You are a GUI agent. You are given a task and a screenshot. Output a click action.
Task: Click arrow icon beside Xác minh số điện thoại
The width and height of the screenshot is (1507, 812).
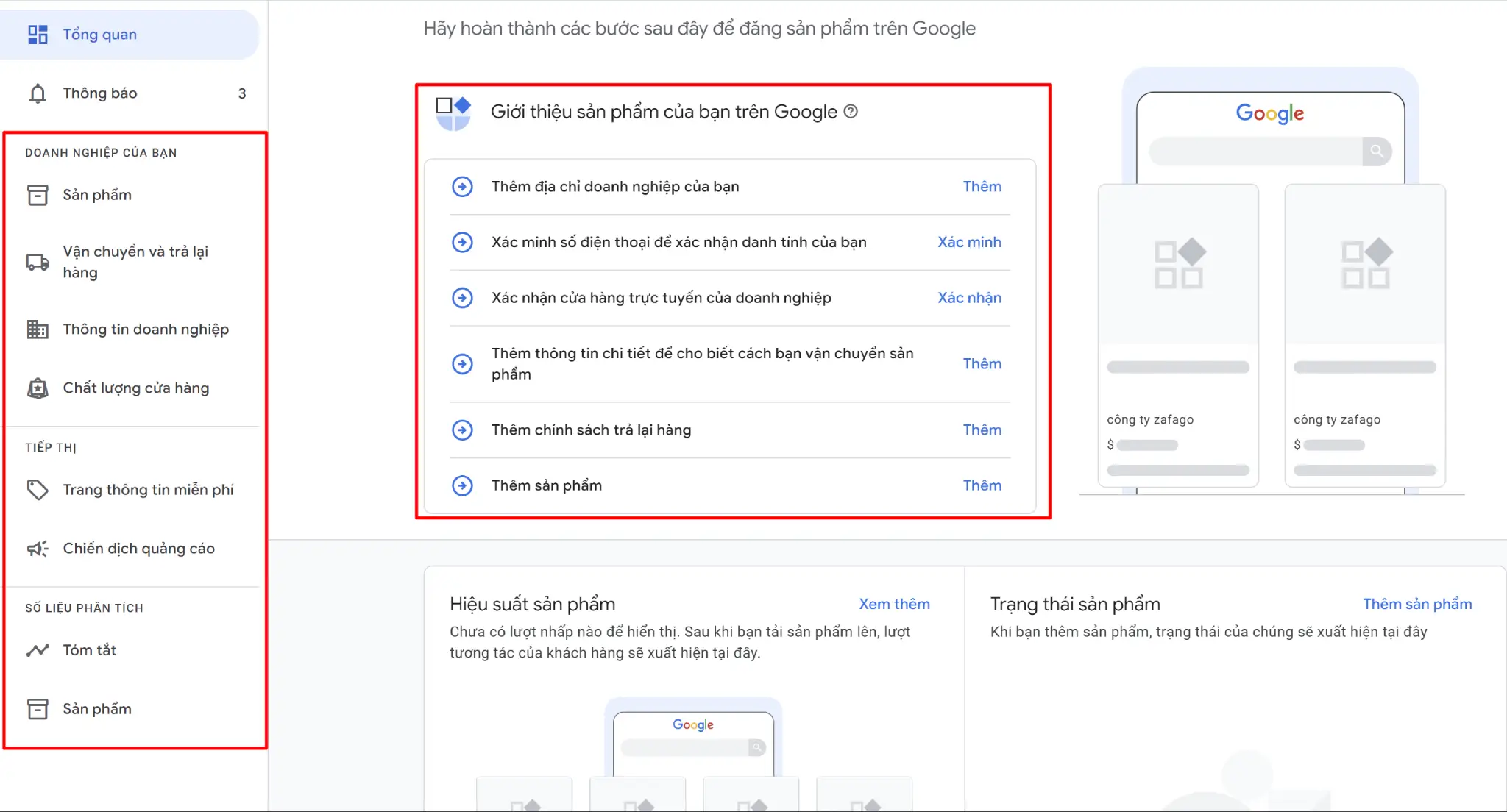point(462,242)
